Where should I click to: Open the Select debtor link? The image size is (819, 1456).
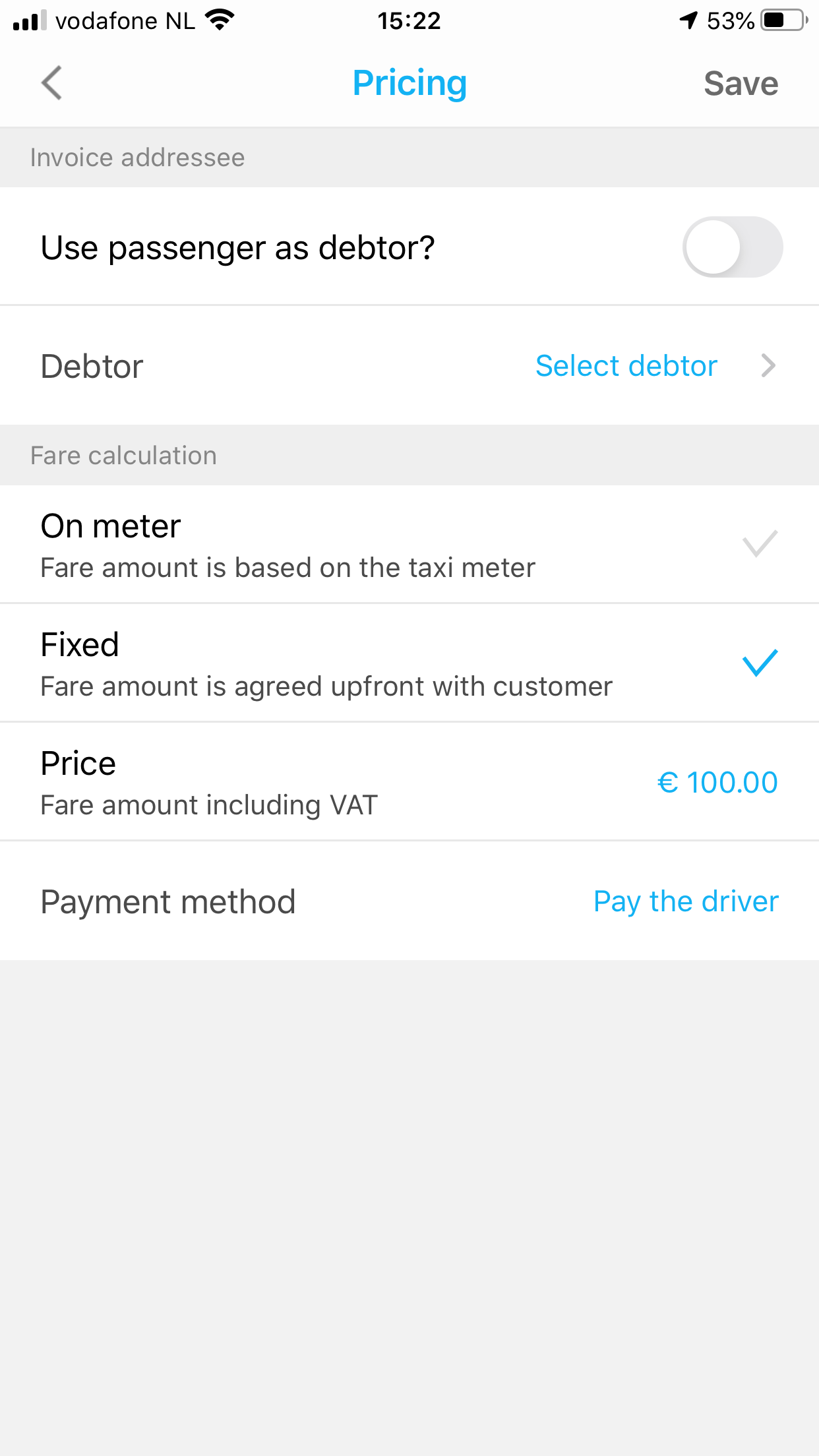[626, 366]
